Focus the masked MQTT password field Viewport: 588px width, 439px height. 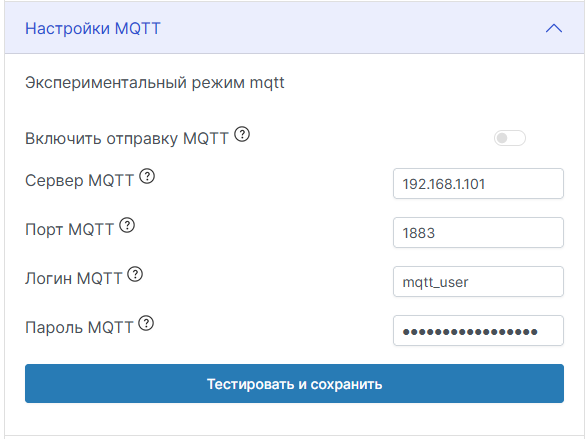point(478,331)
